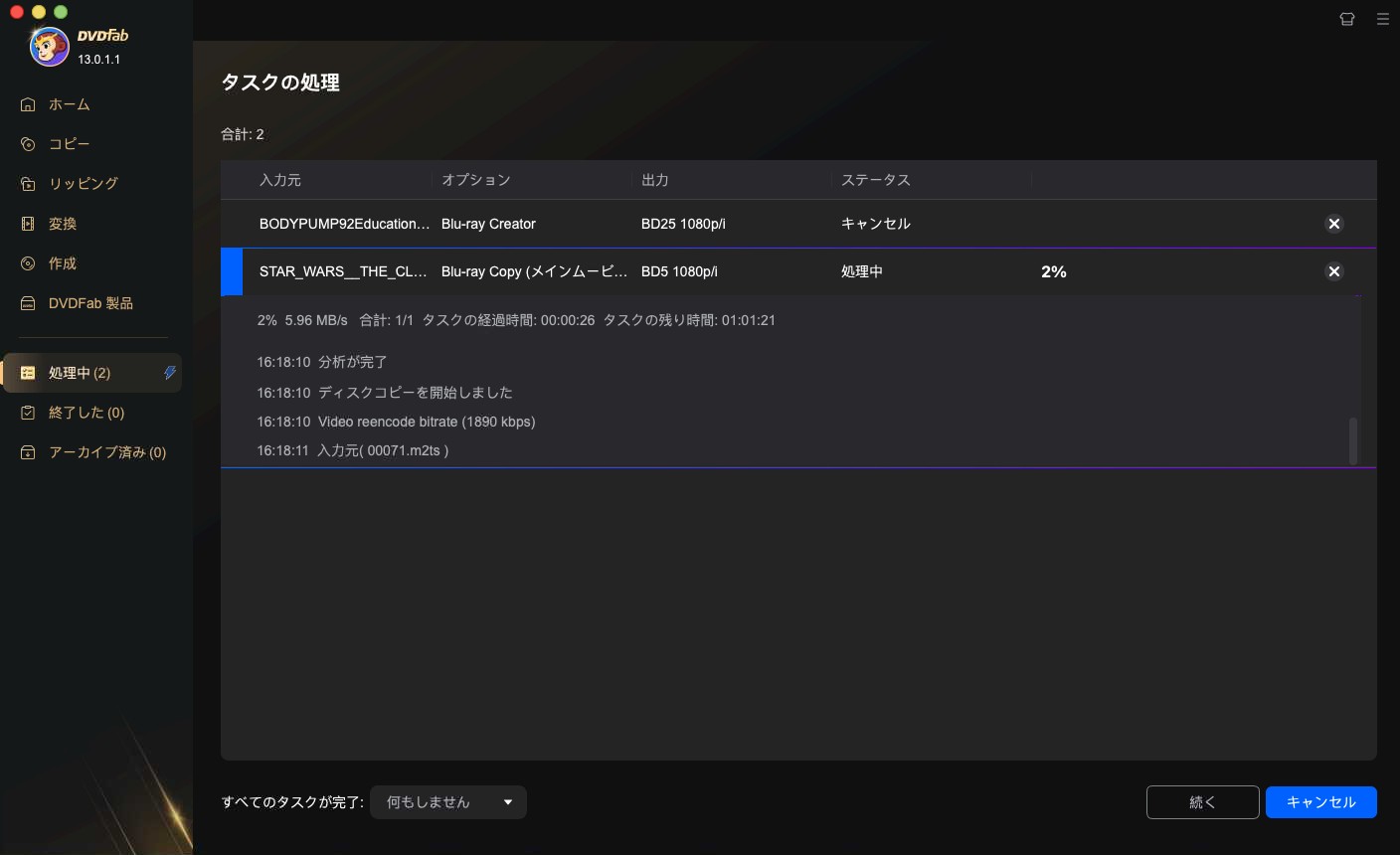Select the Ripping (リッピング) icon
The width and height of the screenshot is (1400, 855).
(x=28, y=184)
